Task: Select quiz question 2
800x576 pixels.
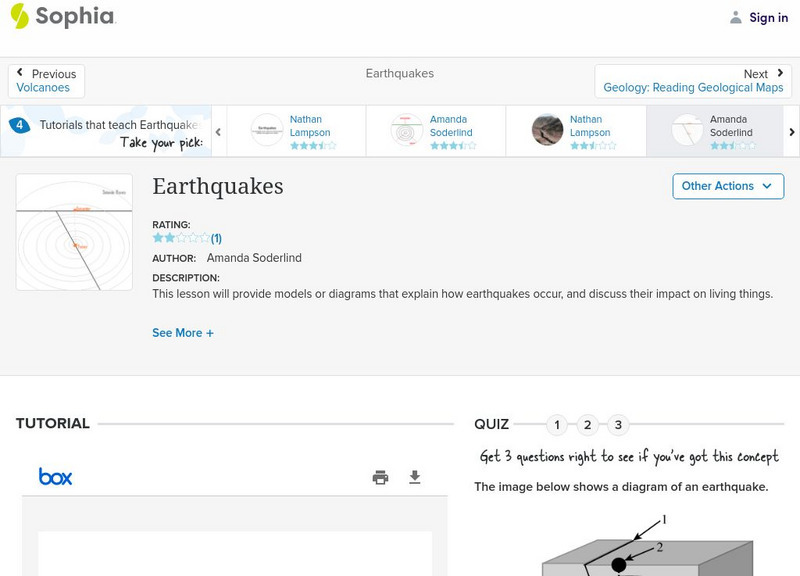Action: pos(588,425)
